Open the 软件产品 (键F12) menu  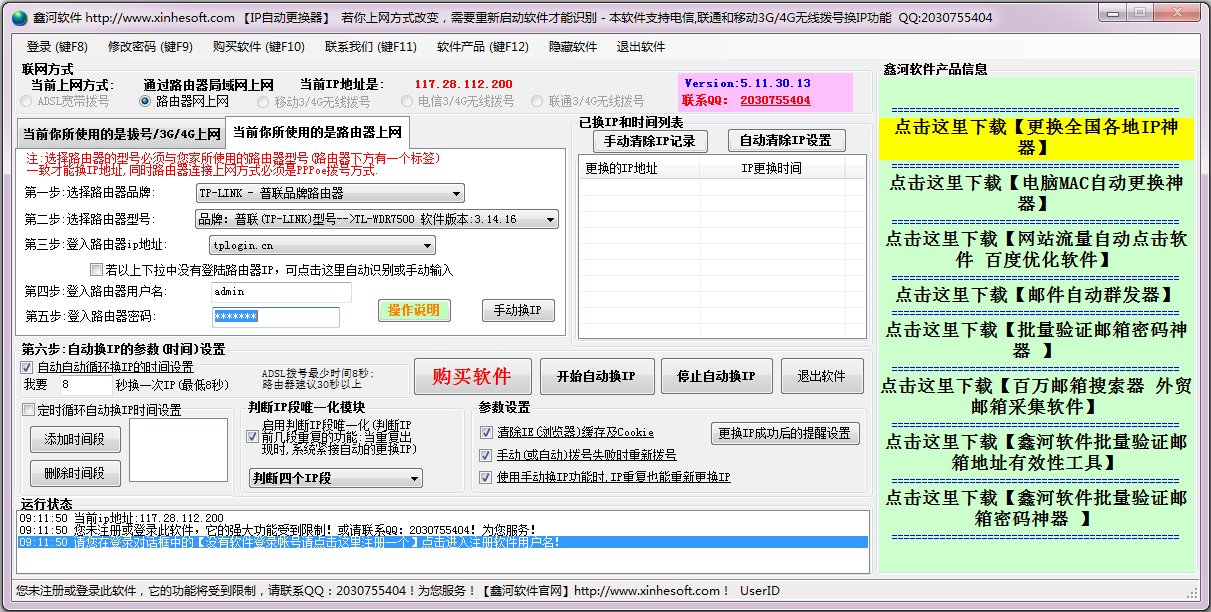483,47
